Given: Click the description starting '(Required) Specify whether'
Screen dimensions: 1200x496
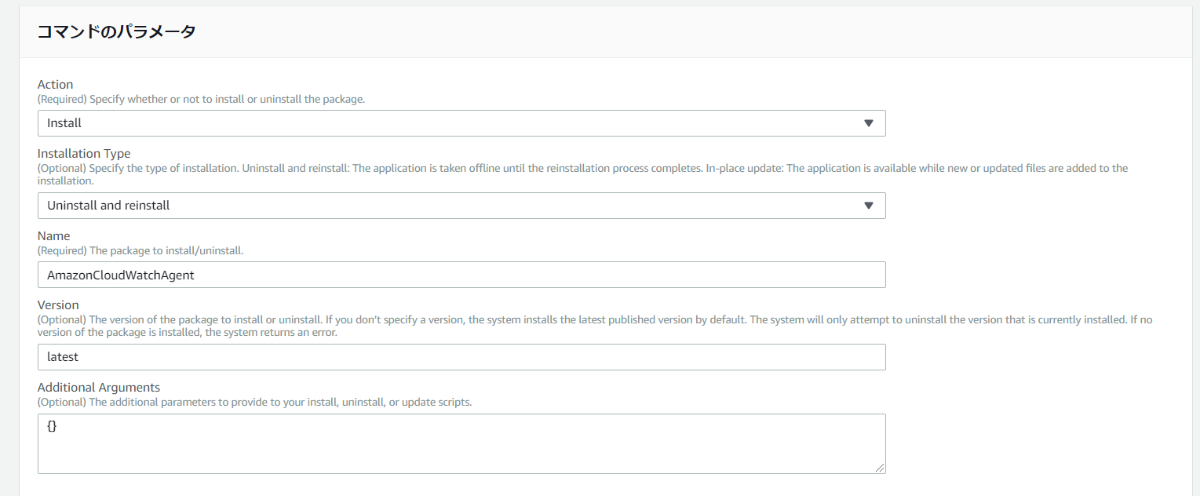Looking at the screenshot, I should coord(201,99).
